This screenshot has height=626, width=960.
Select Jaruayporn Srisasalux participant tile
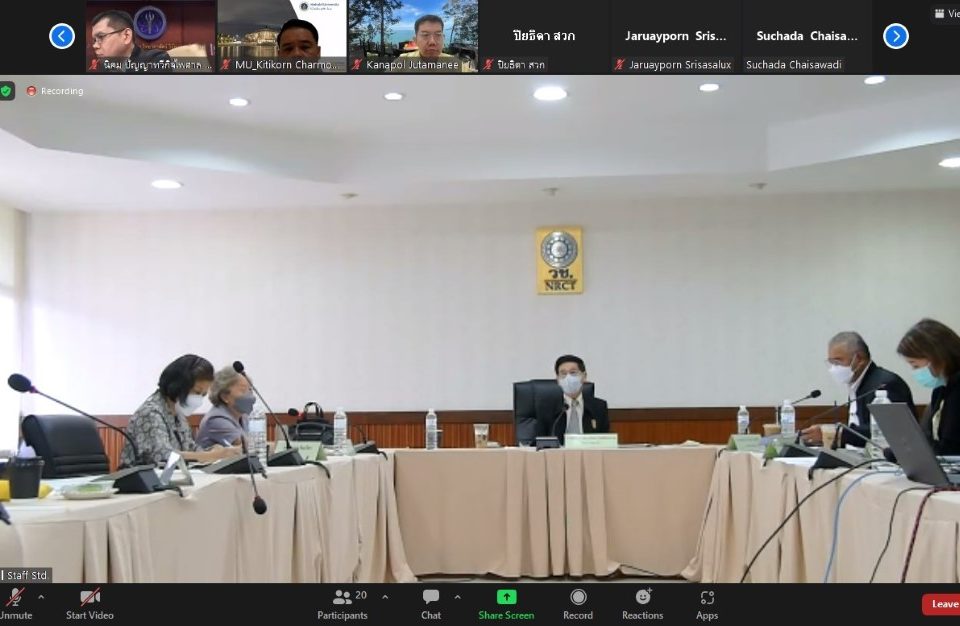(676, 36)
